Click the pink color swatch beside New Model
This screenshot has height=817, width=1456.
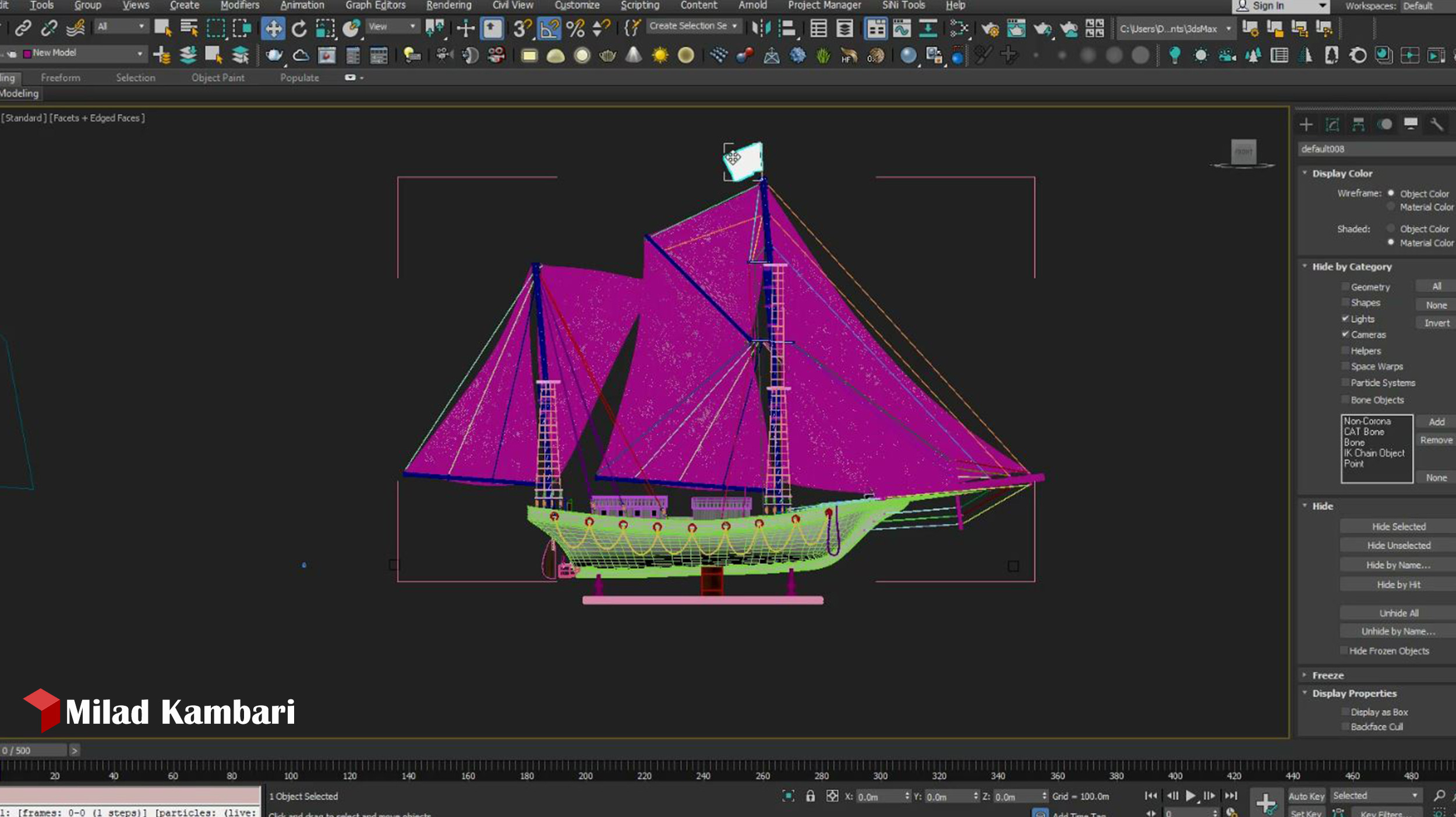[28, 53]
